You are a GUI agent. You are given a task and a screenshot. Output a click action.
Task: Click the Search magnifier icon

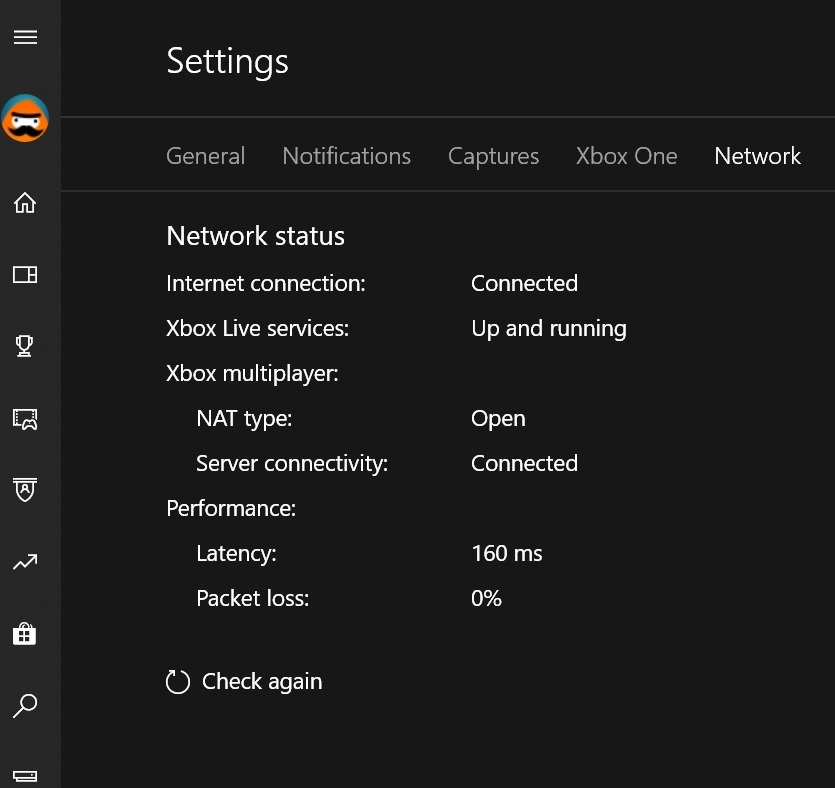pos(25,706)
